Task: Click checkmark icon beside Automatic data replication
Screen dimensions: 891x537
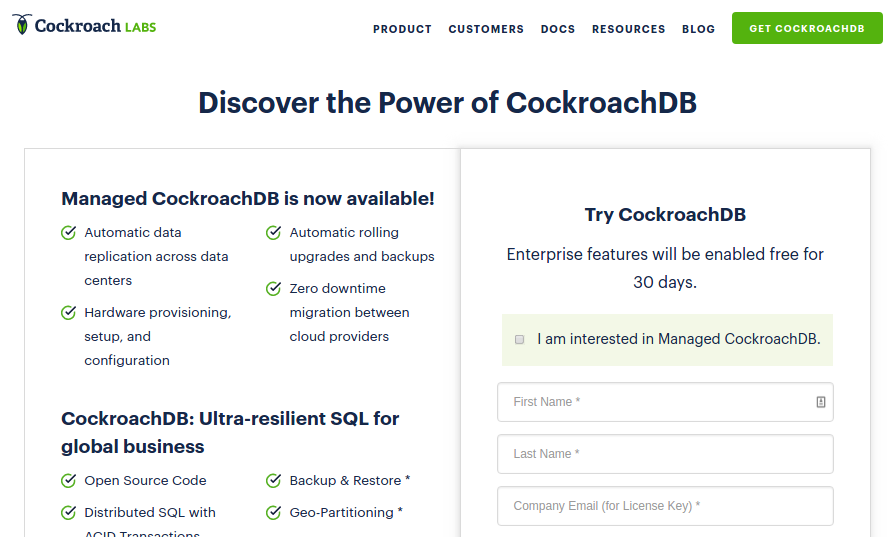Action: 69,233
